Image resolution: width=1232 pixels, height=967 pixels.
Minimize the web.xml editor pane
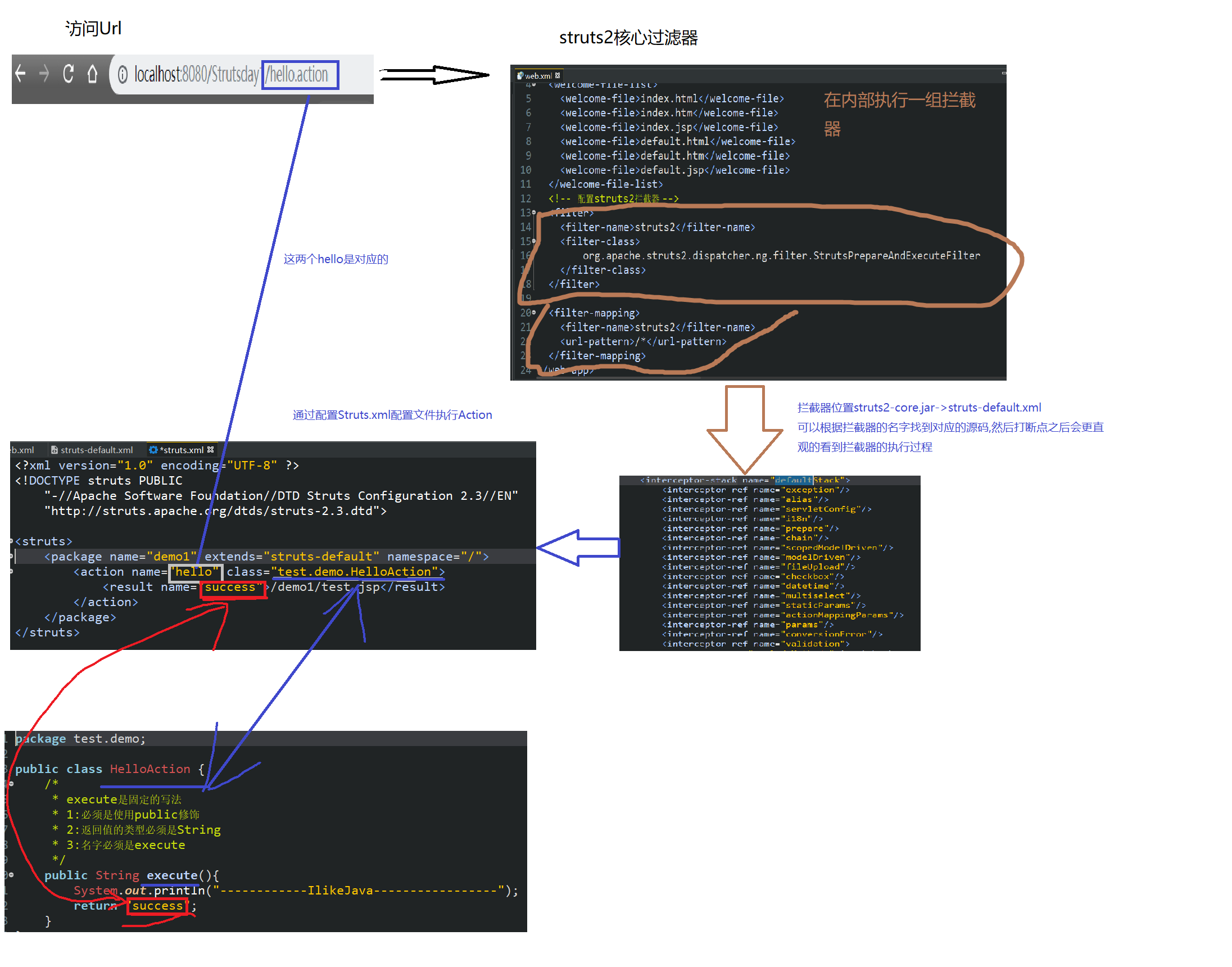point(1003,73)
